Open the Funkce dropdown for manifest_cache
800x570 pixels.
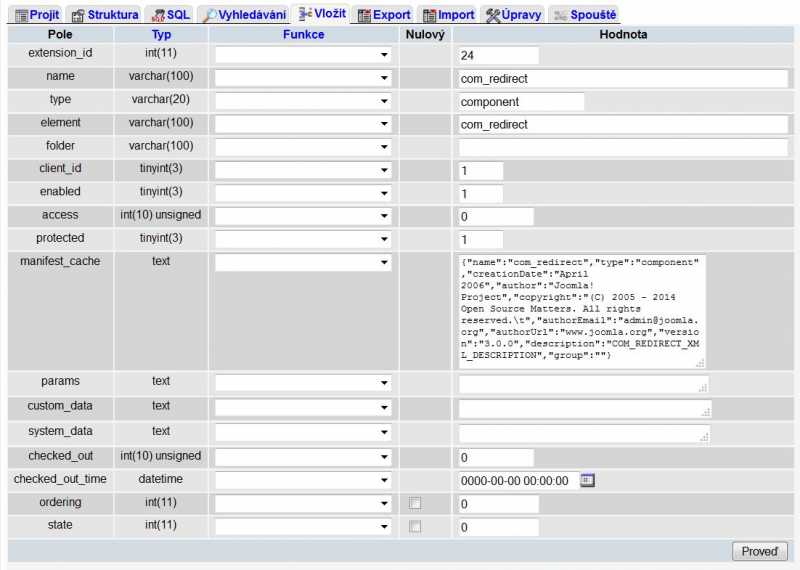(304, 263)
